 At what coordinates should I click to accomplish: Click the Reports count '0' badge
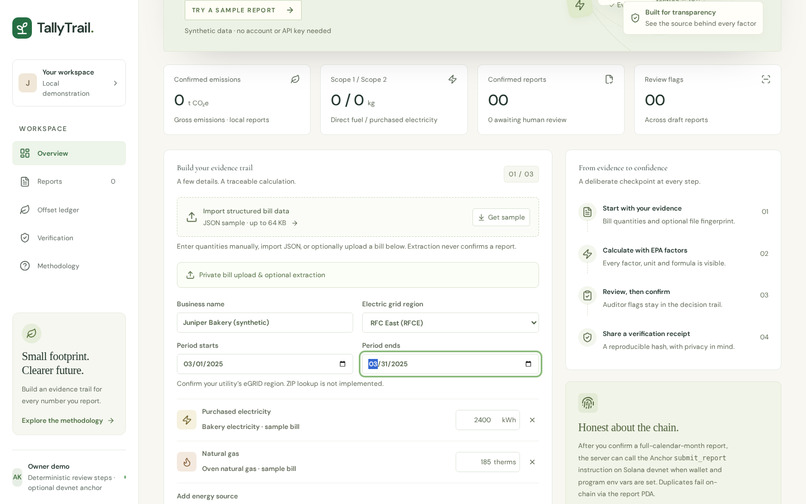click(x=113, y=182)
